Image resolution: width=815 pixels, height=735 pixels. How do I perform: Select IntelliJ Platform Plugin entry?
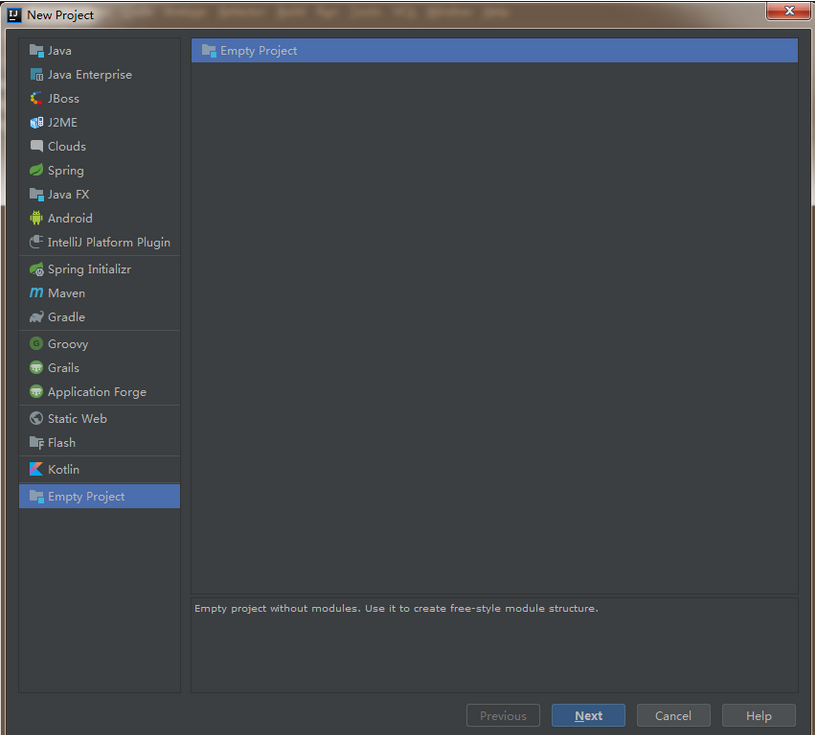99,242
